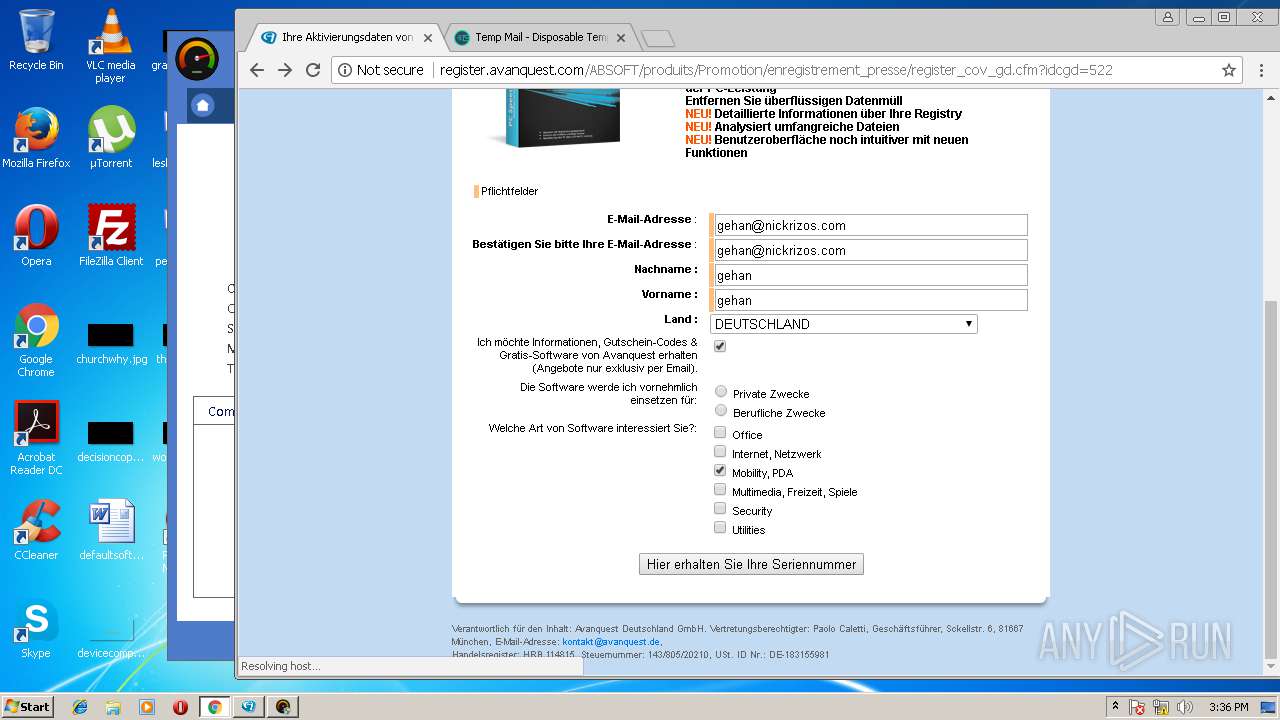The image size is (1280, 720).
Task: Click the network status tray icon
Action: click(x=1162, y=707)
